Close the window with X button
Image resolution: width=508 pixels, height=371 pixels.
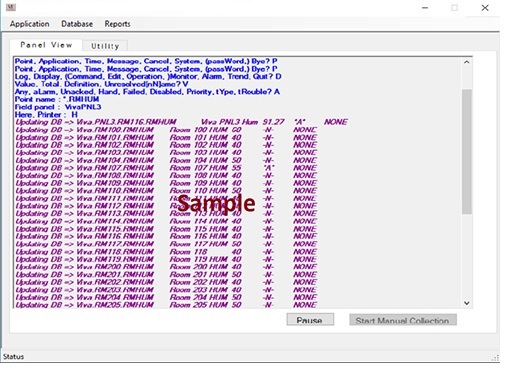485,8
